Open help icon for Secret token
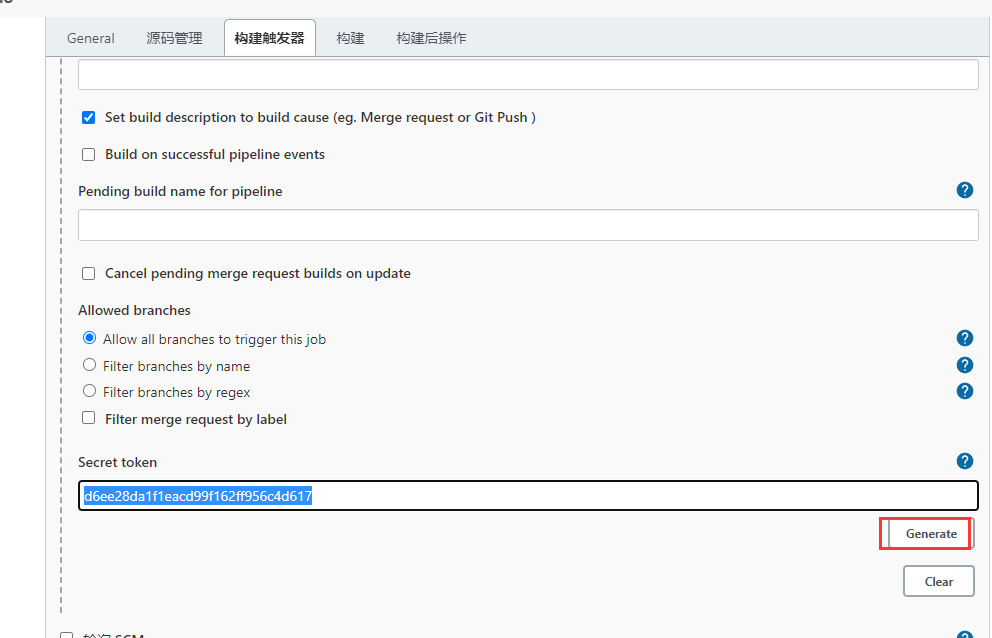 (964, 461)
